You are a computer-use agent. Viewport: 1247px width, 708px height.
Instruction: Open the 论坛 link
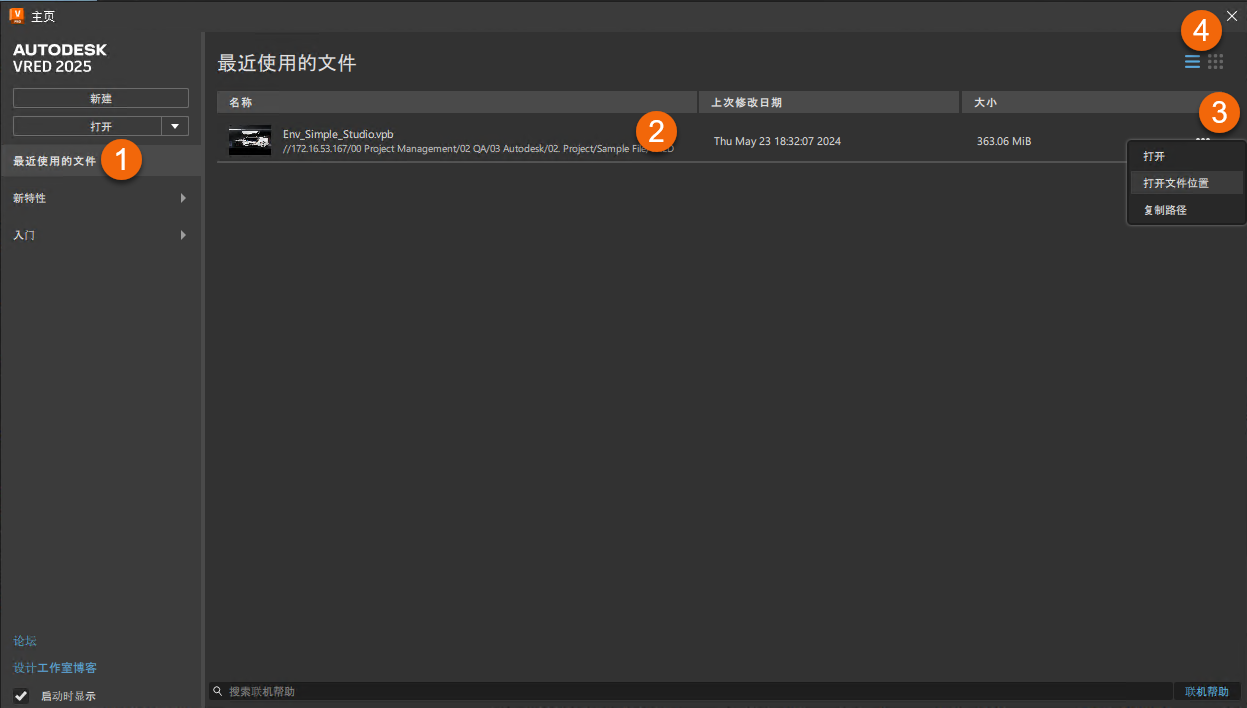[x=25, y=641]
